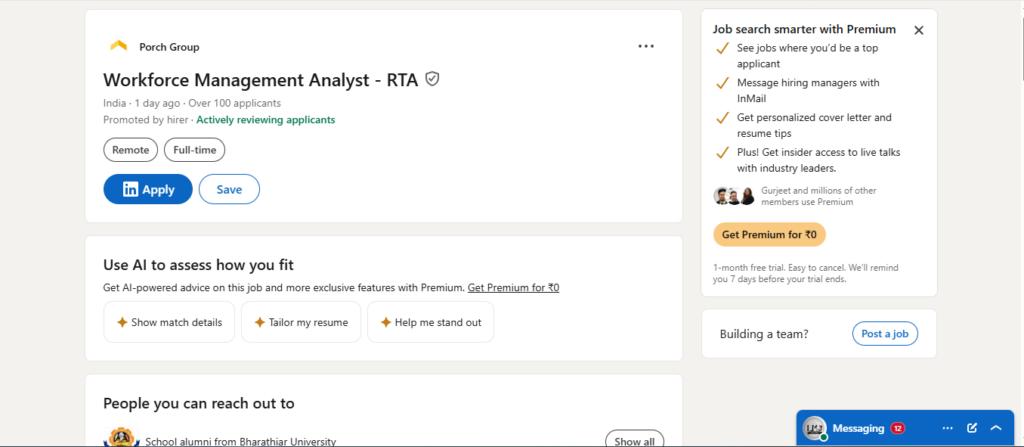Screen dimensions: 1024x447
Task: Click the Message hiring managers with InMail item
Action: pyautogui.click(x=808, y=91)
